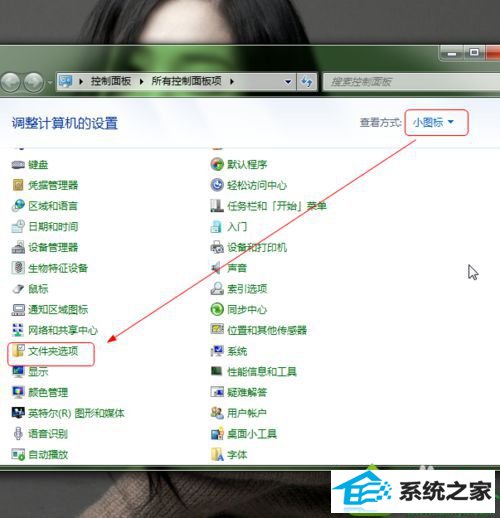
Task: Click the System (系统) computer icon
Action: 217,351
